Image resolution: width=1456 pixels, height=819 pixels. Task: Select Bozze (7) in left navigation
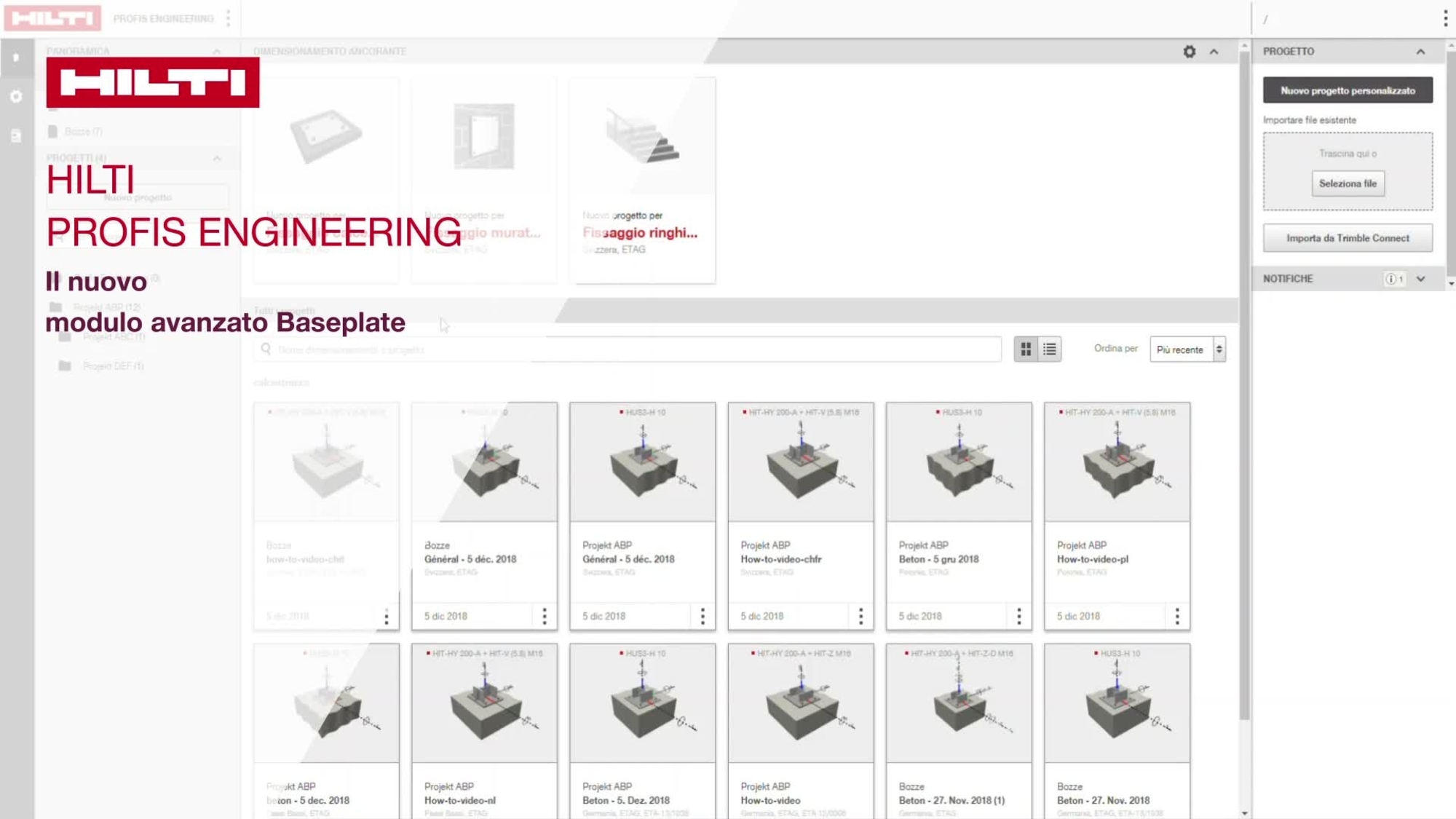pyautogui.click(x=83, y=131)
